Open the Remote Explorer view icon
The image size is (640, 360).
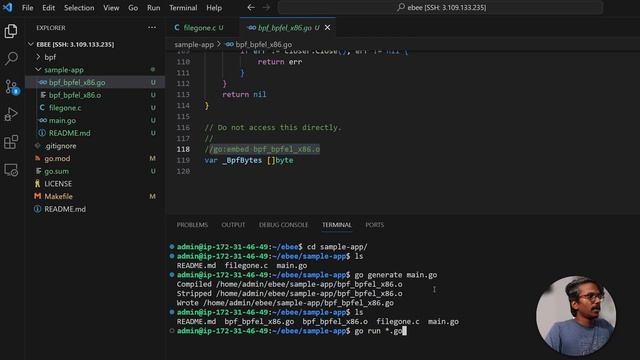11,170
